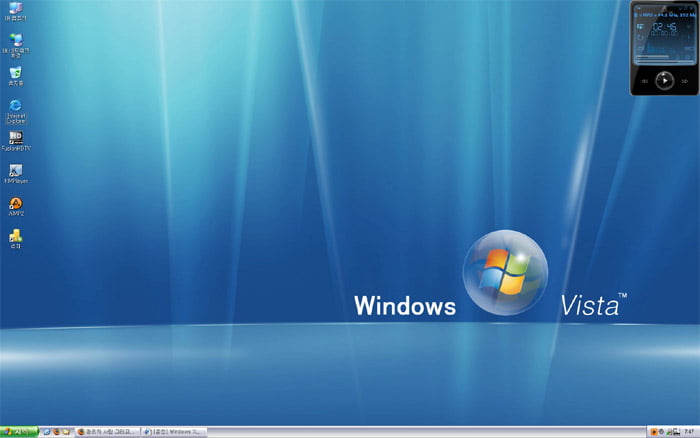Viewport: 700px width, 438px height.
Task: Skip to next track in music widget
Action: pyautogui.click(x=683, y=79)
